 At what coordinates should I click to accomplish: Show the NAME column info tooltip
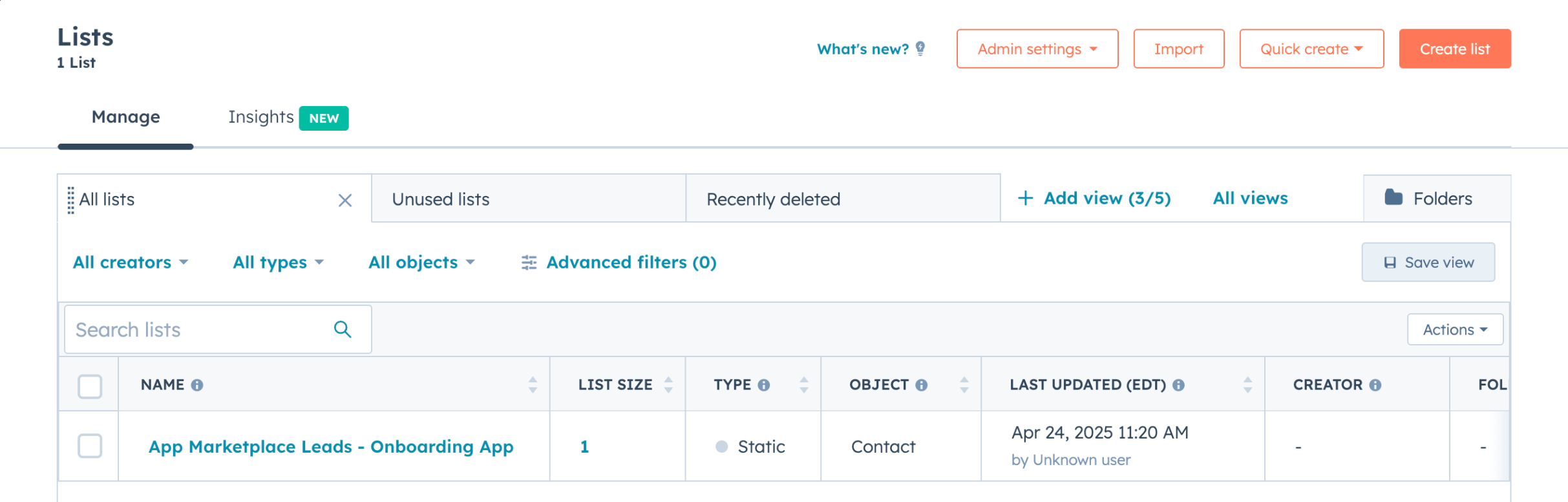(x=197, y=385)
